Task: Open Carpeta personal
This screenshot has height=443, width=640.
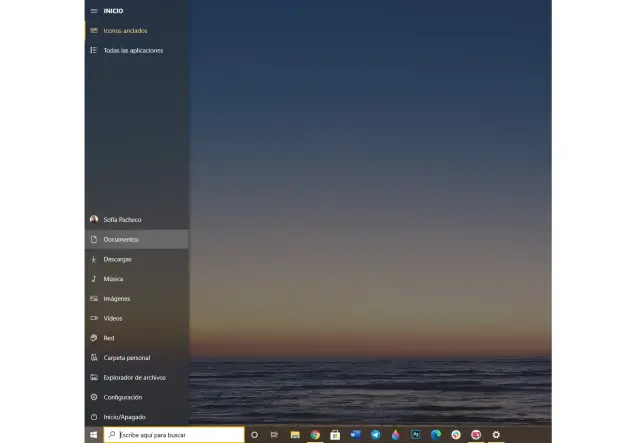Action: tap(126, 357)
